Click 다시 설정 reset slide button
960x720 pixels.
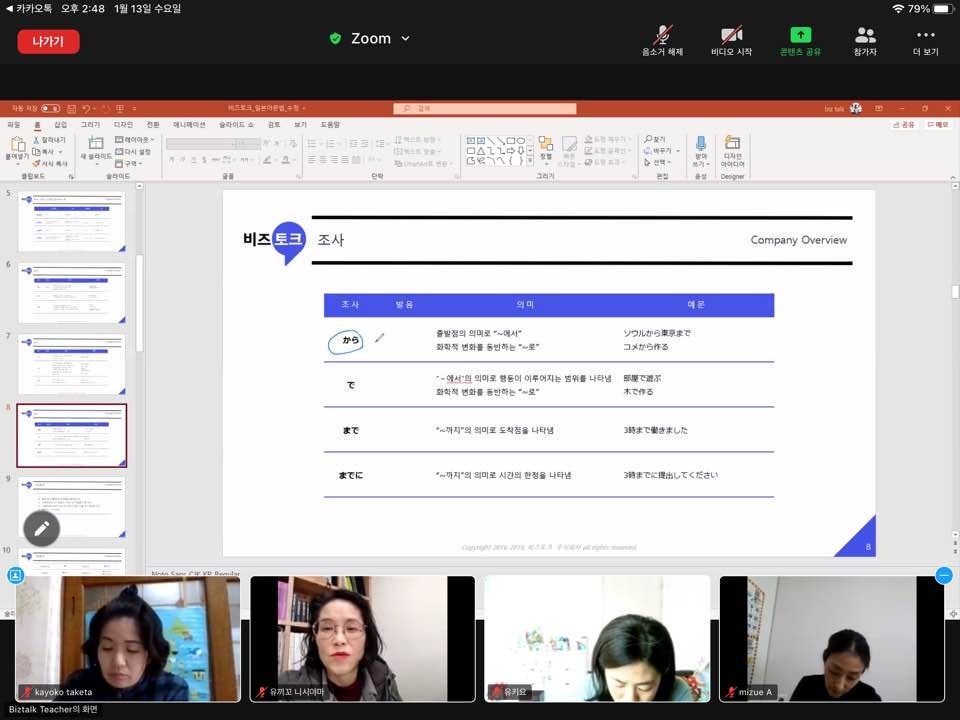[133, 152]
